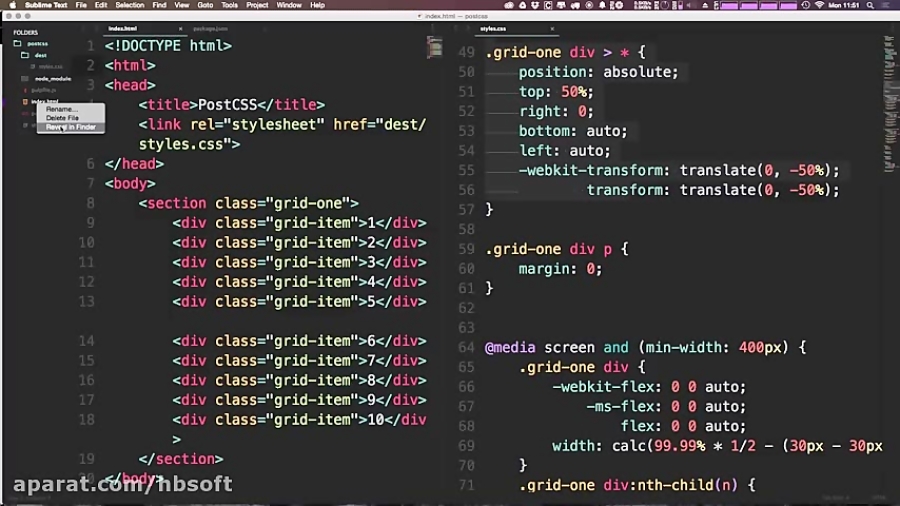Open the Goto menu
The width and height of the screenshot is (900, 506).
click(205, 5)
